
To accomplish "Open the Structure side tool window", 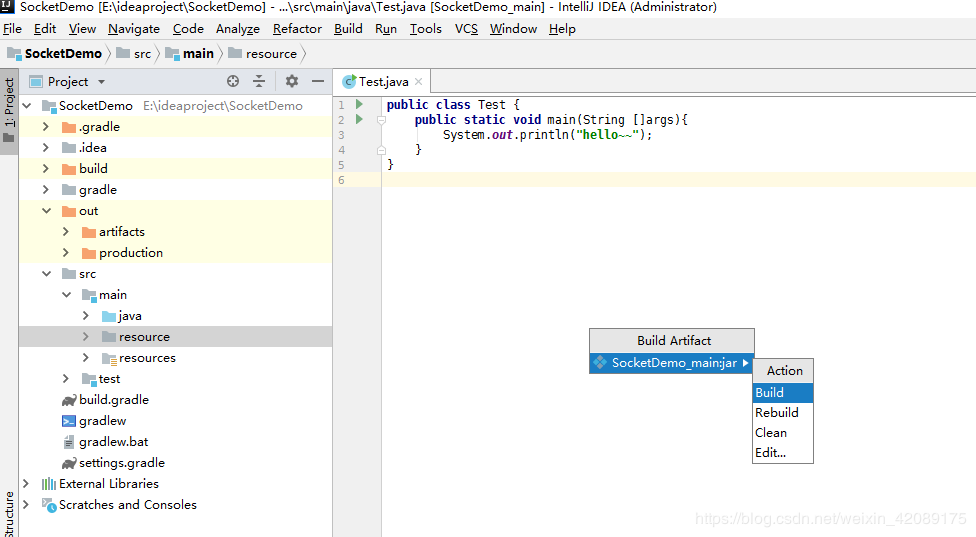I will 9,513.
